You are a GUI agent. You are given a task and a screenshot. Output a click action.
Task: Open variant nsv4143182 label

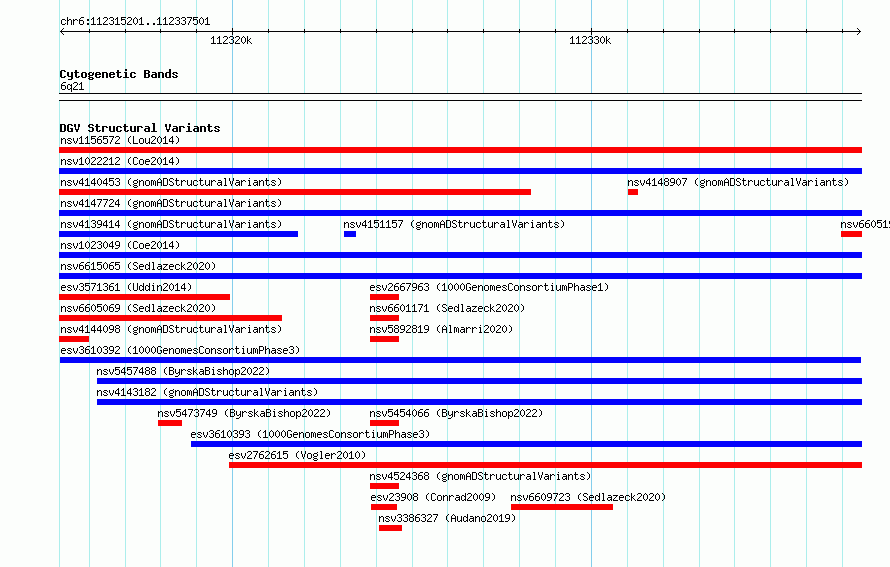click(x=207, y=392)
